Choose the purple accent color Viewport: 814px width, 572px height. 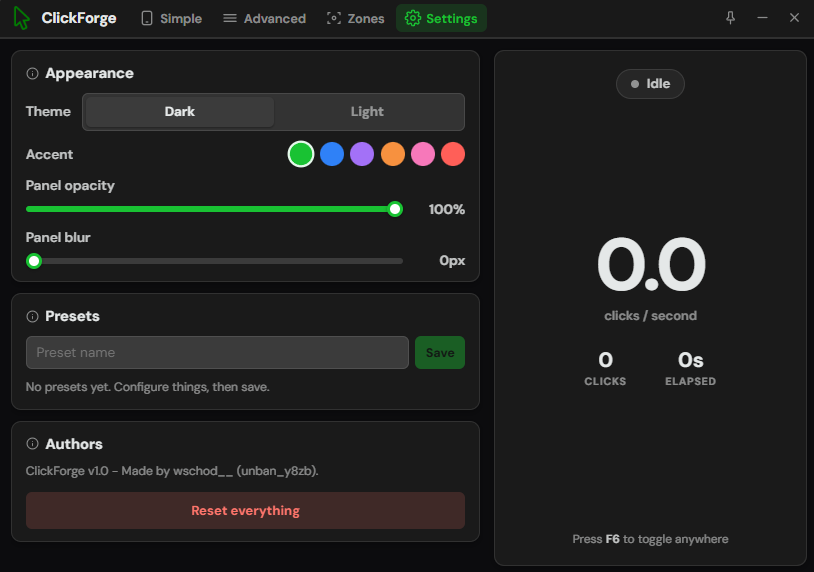[x=362, y=154]
